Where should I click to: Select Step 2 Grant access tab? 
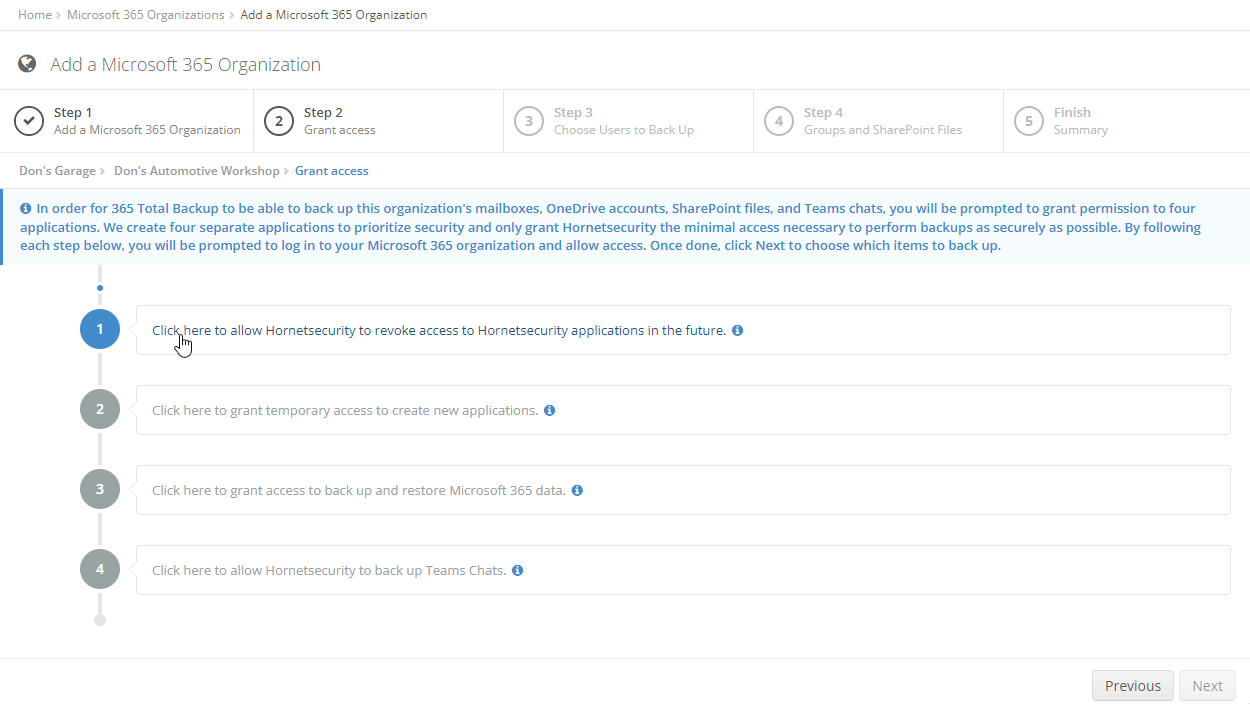click(x=378, y=121)
